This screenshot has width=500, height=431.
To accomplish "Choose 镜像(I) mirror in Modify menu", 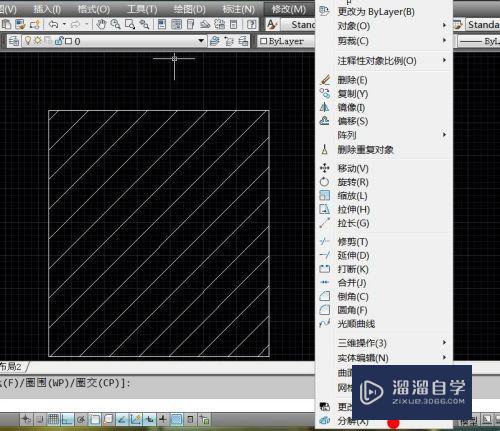I will pos(383,108).
